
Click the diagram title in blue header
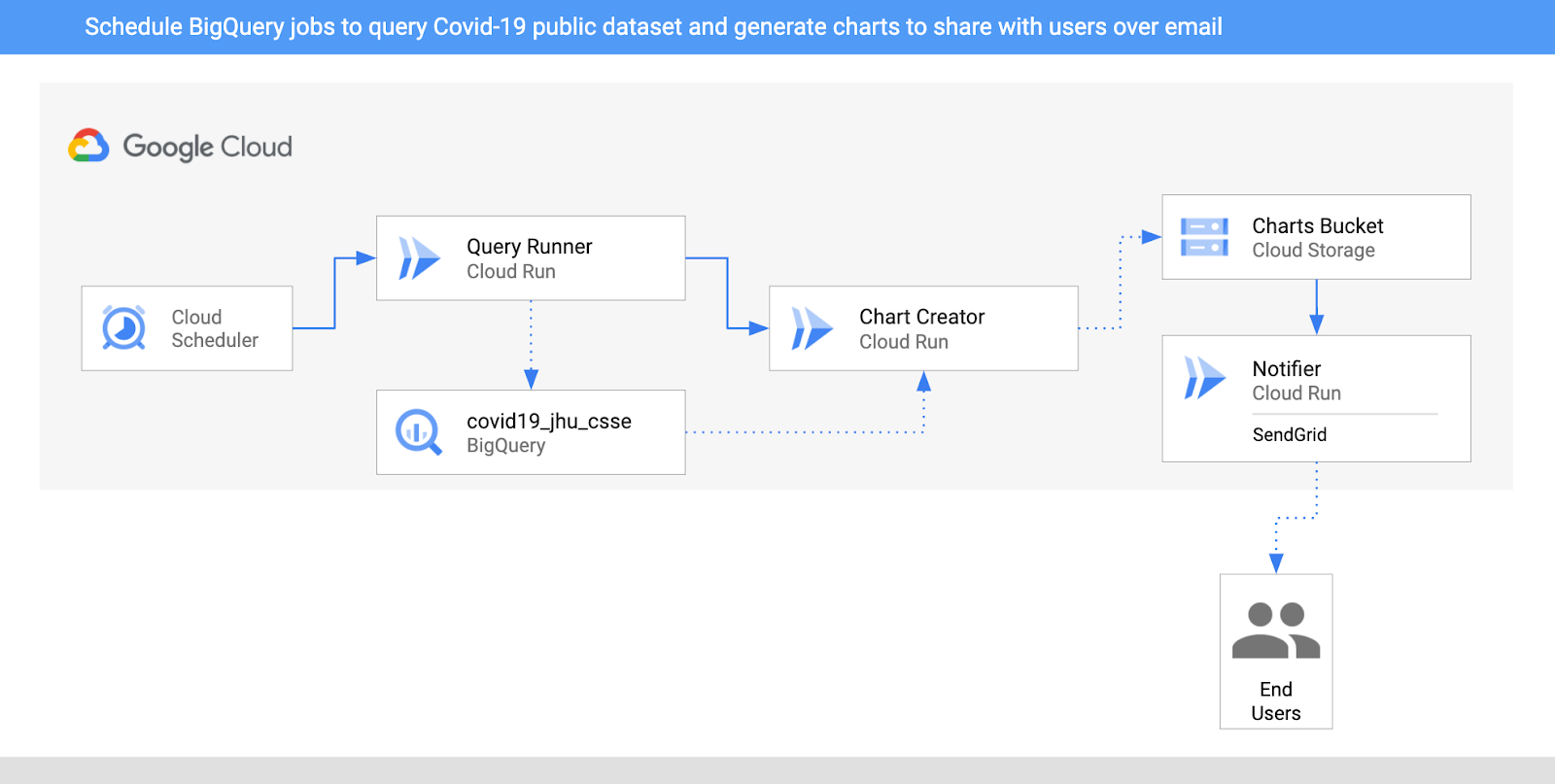[653, 27]
